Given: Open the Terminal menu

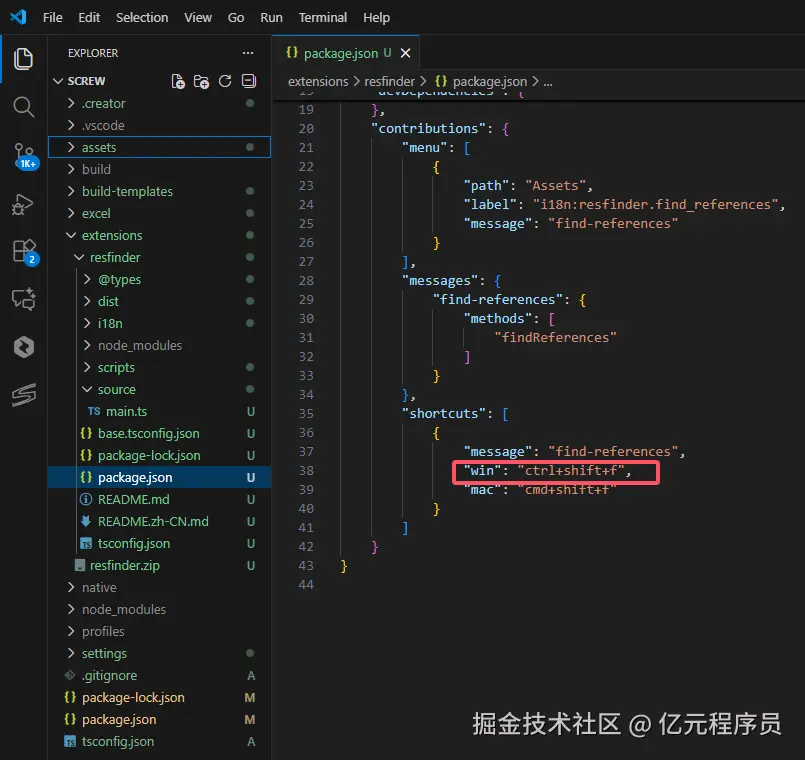Looking at the screenshot, I should (x=323, y=17).
